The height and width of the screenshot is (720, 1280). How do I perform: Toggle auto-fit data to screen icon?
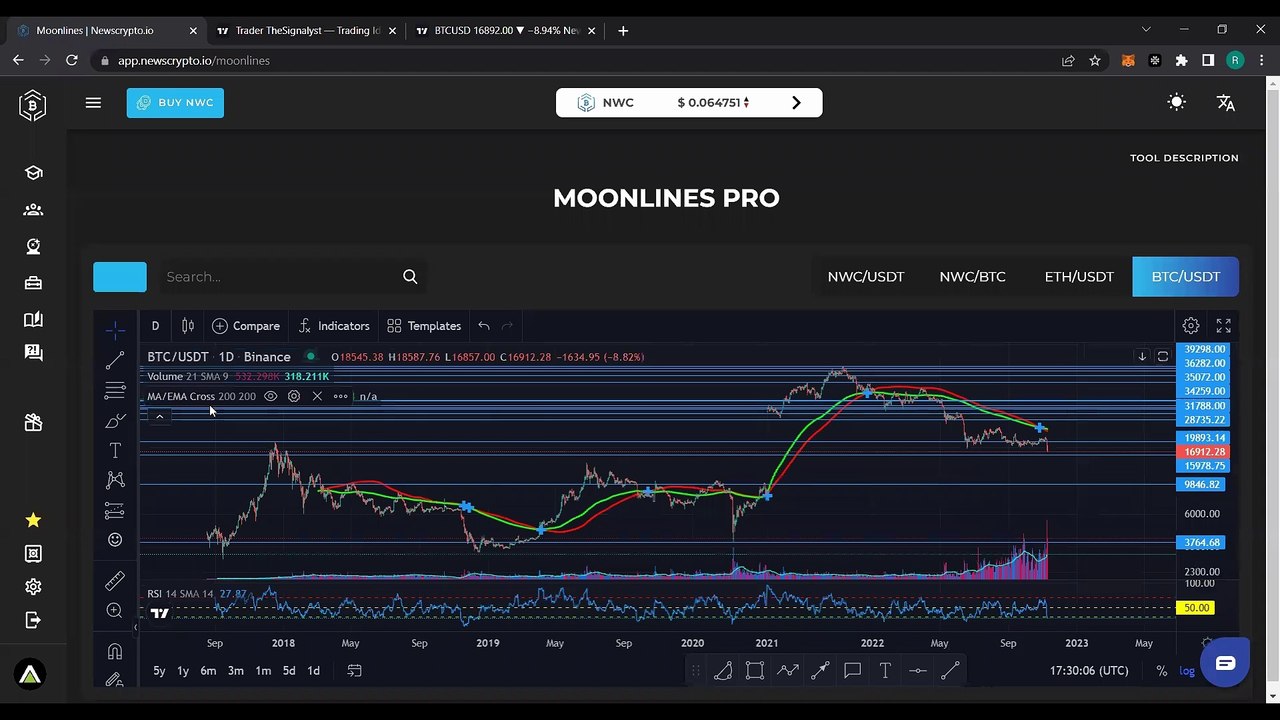[x=1163, y=357]
